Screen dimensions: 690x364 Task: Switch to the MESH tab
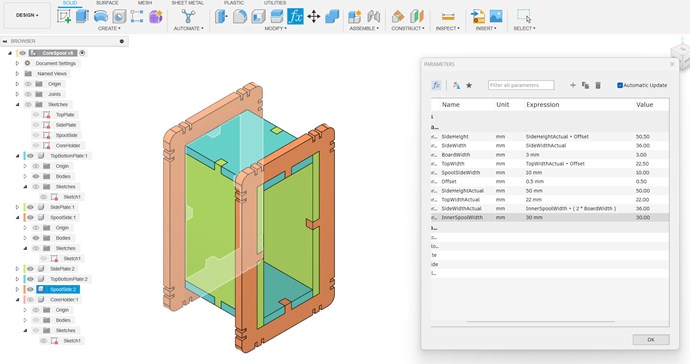pyautogui.click(x=144, y=3)
